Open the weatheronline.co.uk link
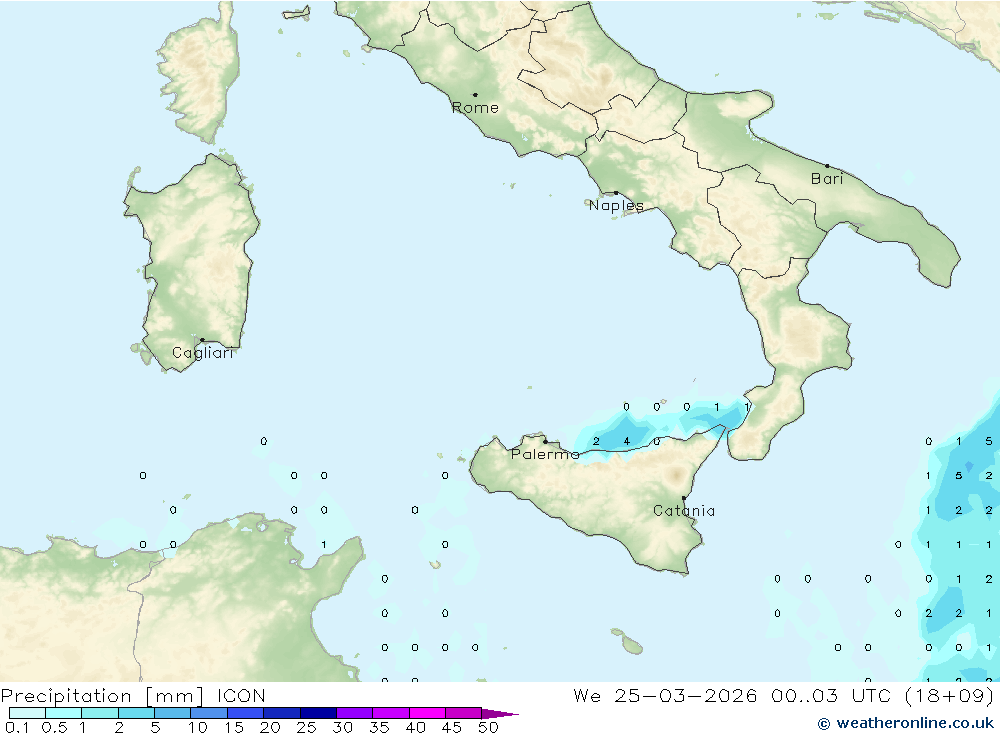Viewport: 1000px width, 733px height. pyautogui.click(x=915, y=723)
